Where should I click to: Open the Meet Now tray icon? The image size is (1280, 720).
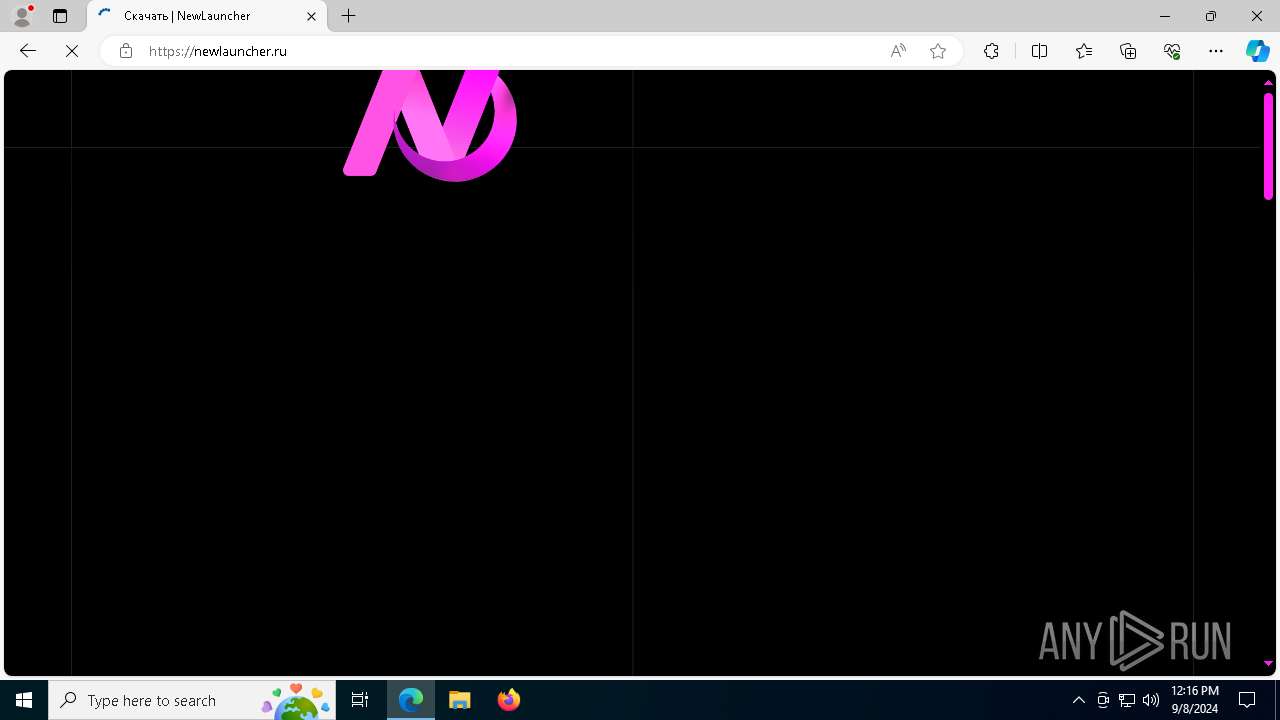click(1103, 700)
